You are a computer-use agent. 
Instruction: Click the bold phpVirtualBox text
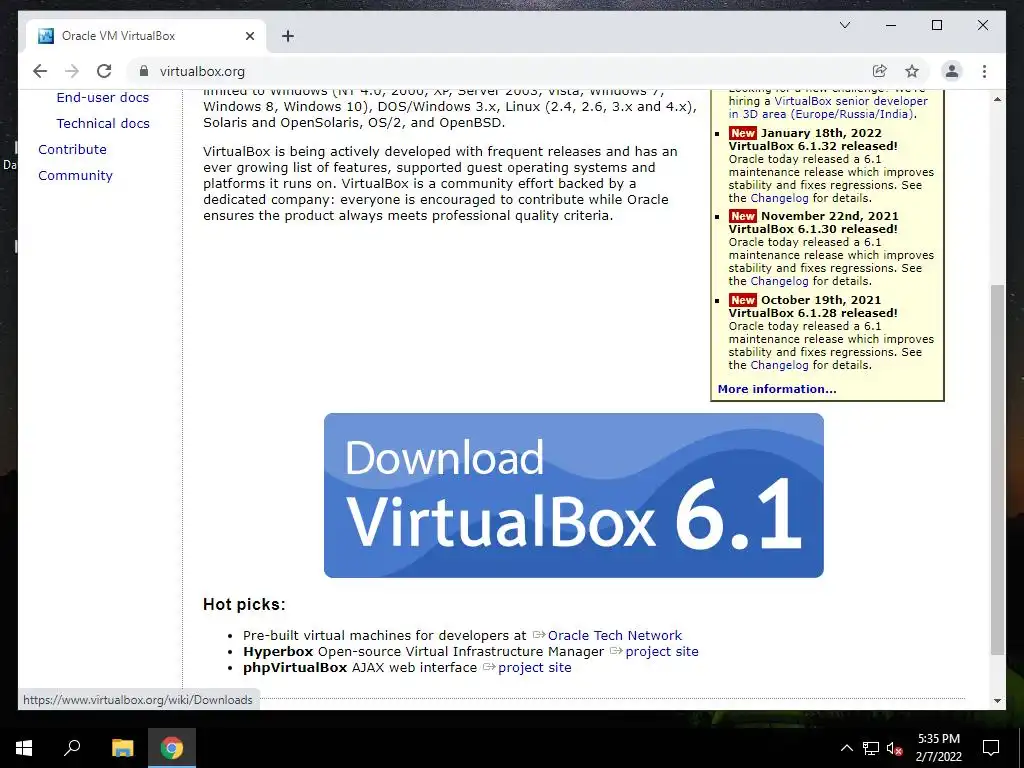pyautogui.click(x=295, y=667)
